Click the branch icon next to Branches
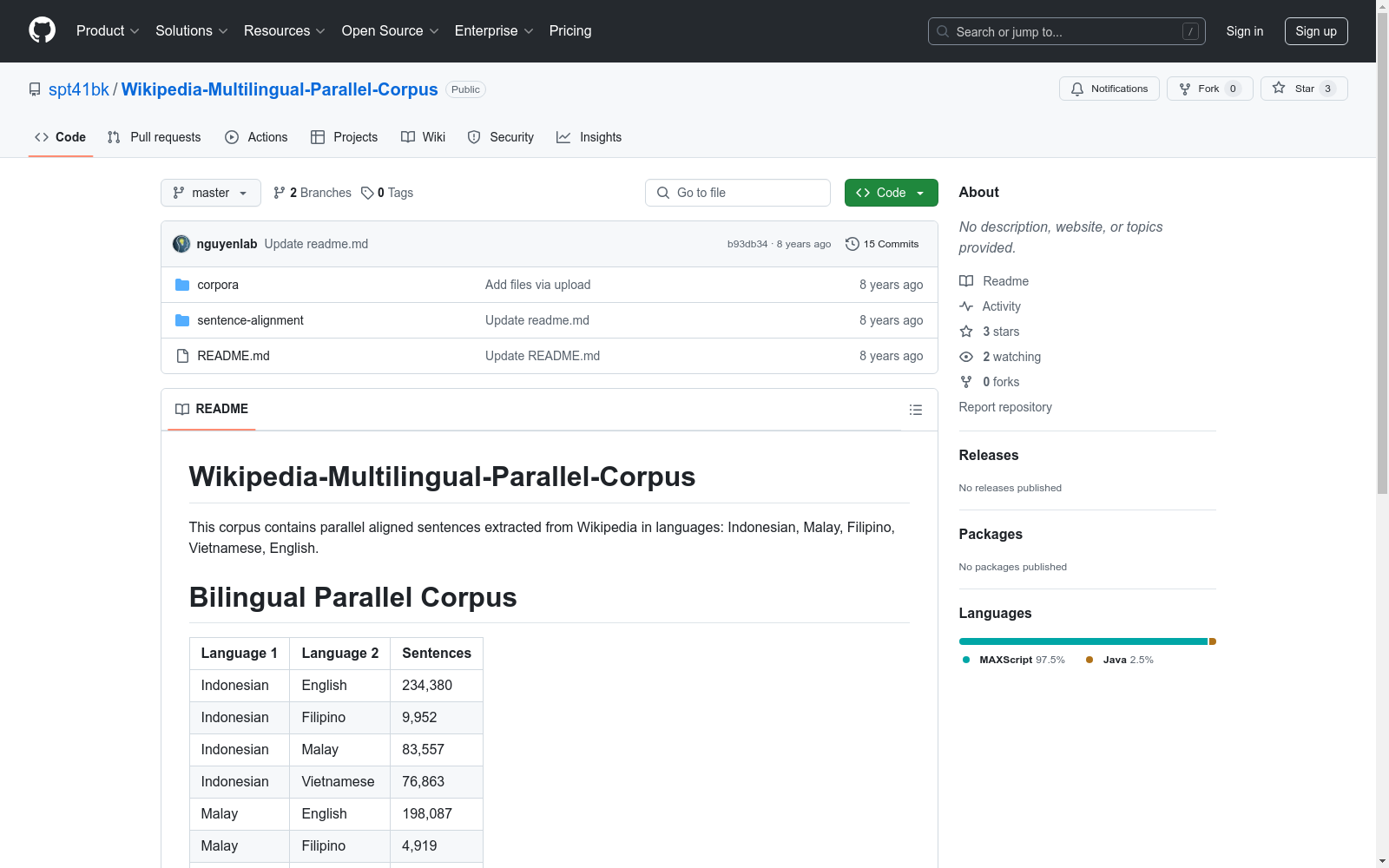1389x868 pixels. [280, 193]
